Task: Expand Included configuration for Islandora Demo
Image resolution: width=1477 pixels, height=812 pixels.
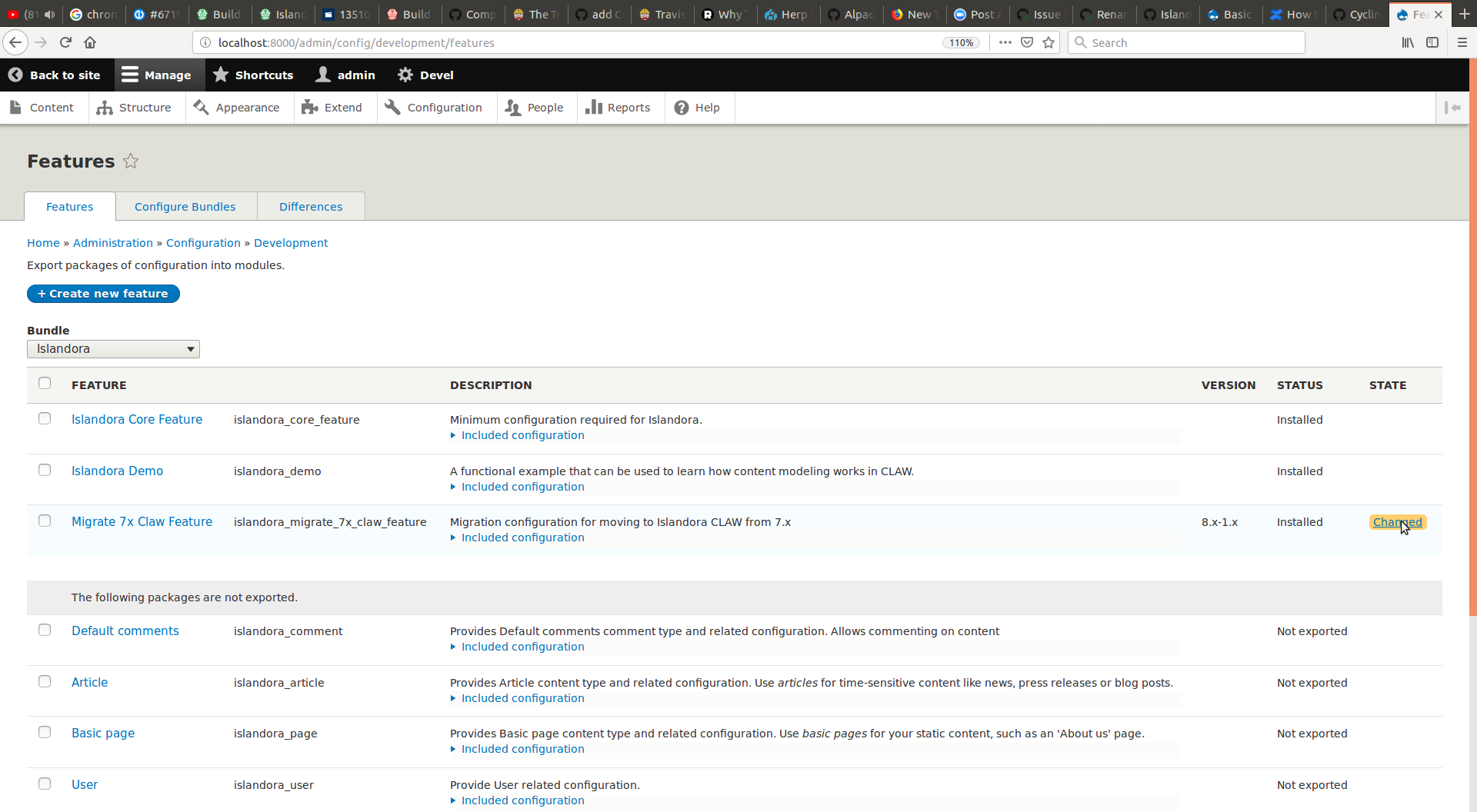Action: pos(522,487)
